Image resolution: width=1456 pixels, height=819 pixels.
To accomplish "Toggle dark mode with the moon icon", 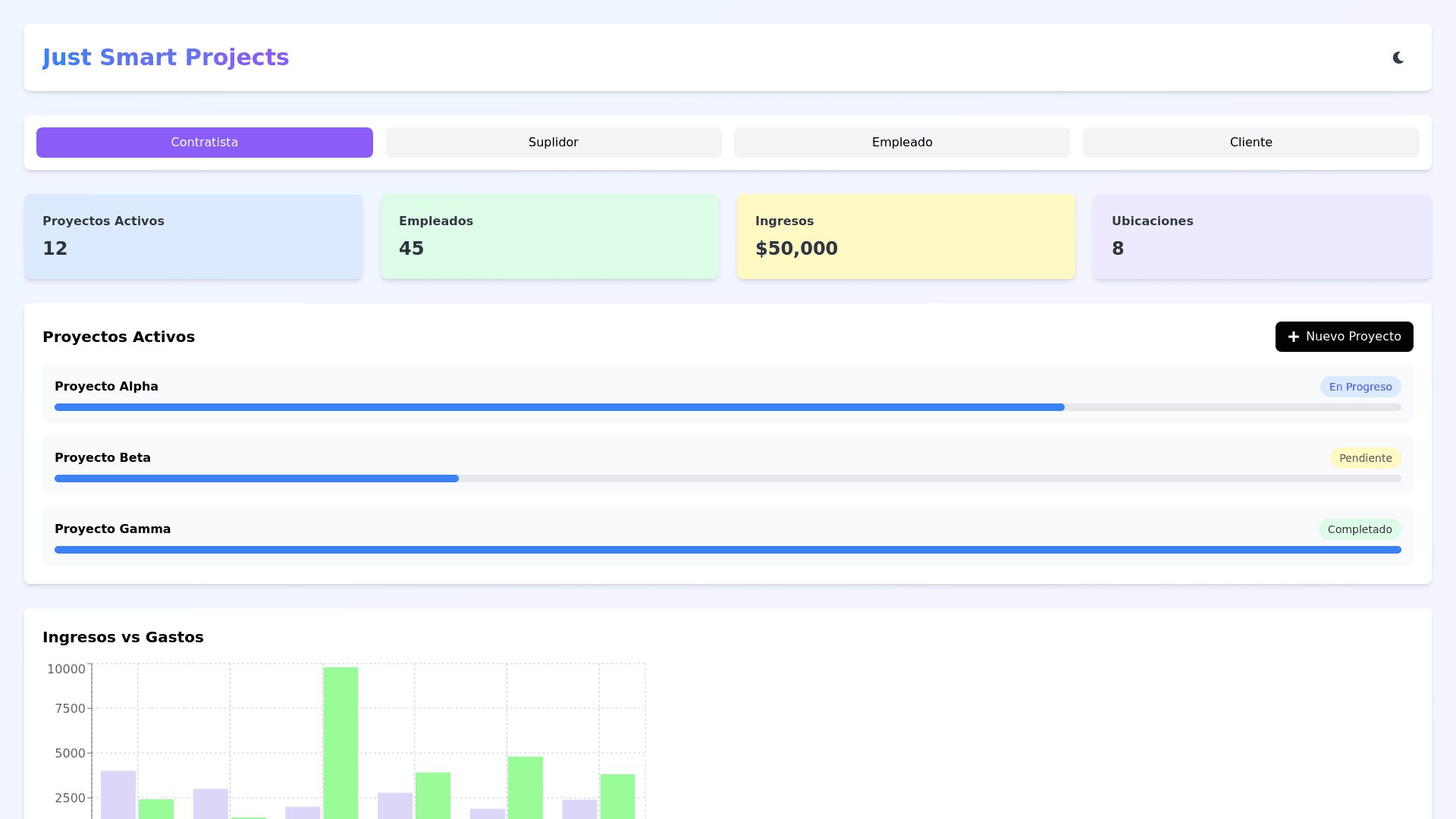I will (1398, 58).
